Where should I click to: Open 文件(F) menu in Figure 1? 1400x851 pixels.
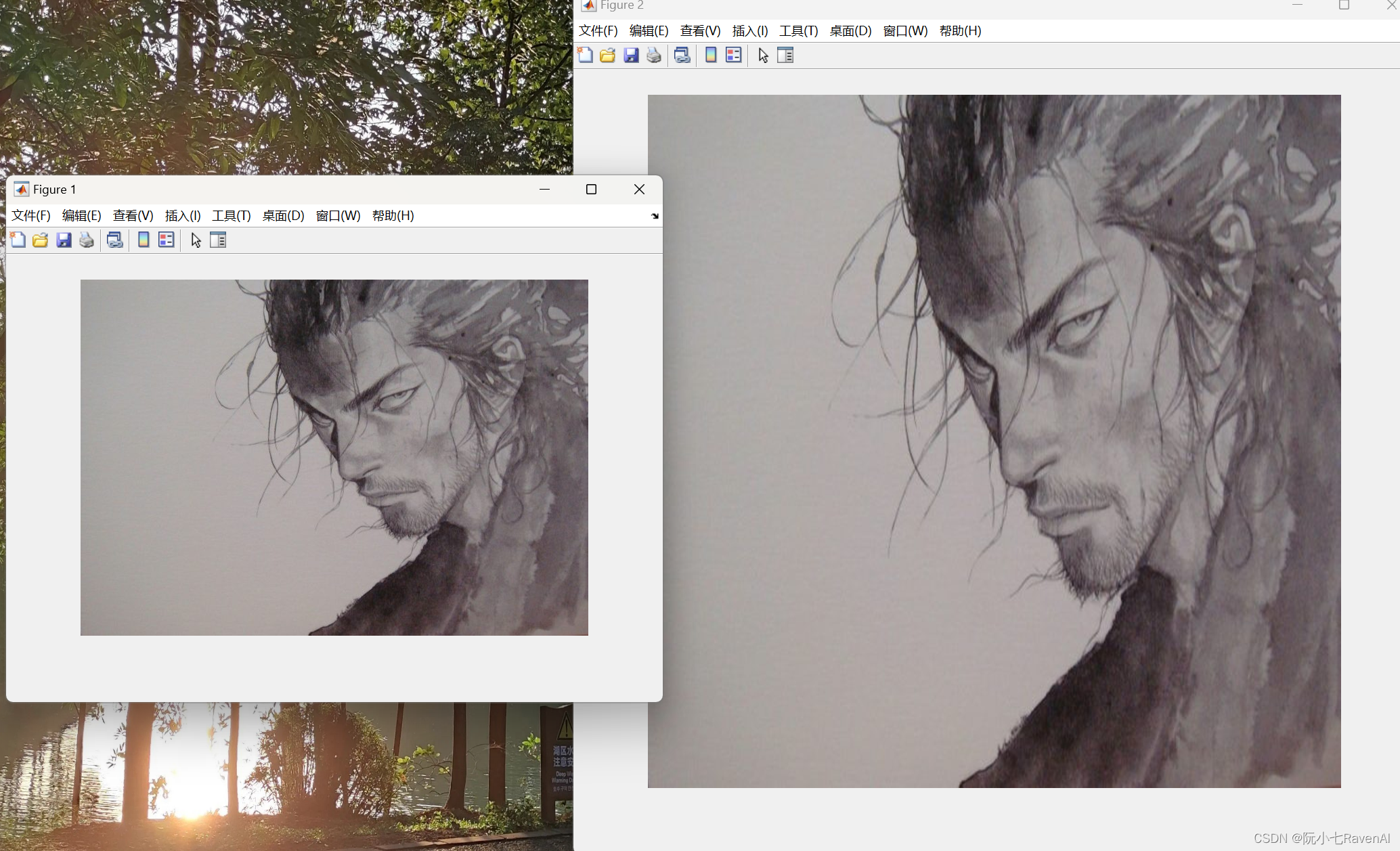31,215
